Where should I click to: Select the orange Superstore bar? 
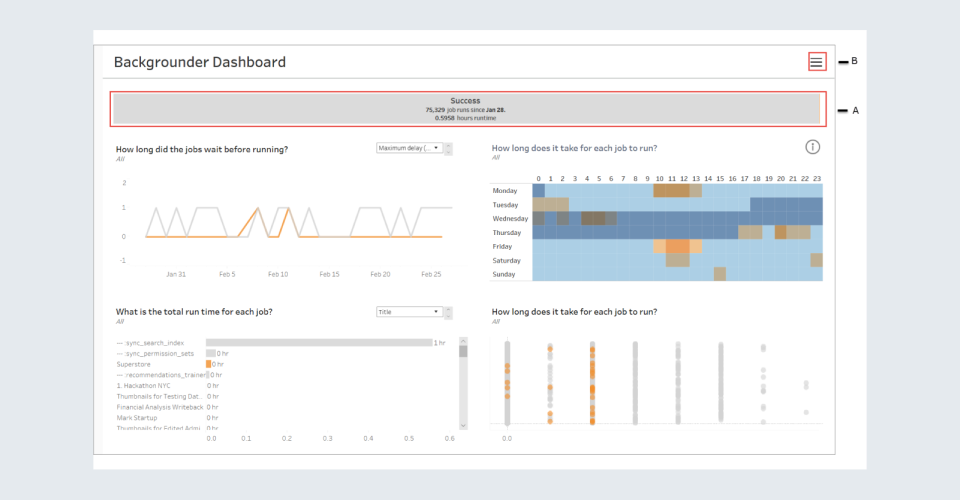209,364
